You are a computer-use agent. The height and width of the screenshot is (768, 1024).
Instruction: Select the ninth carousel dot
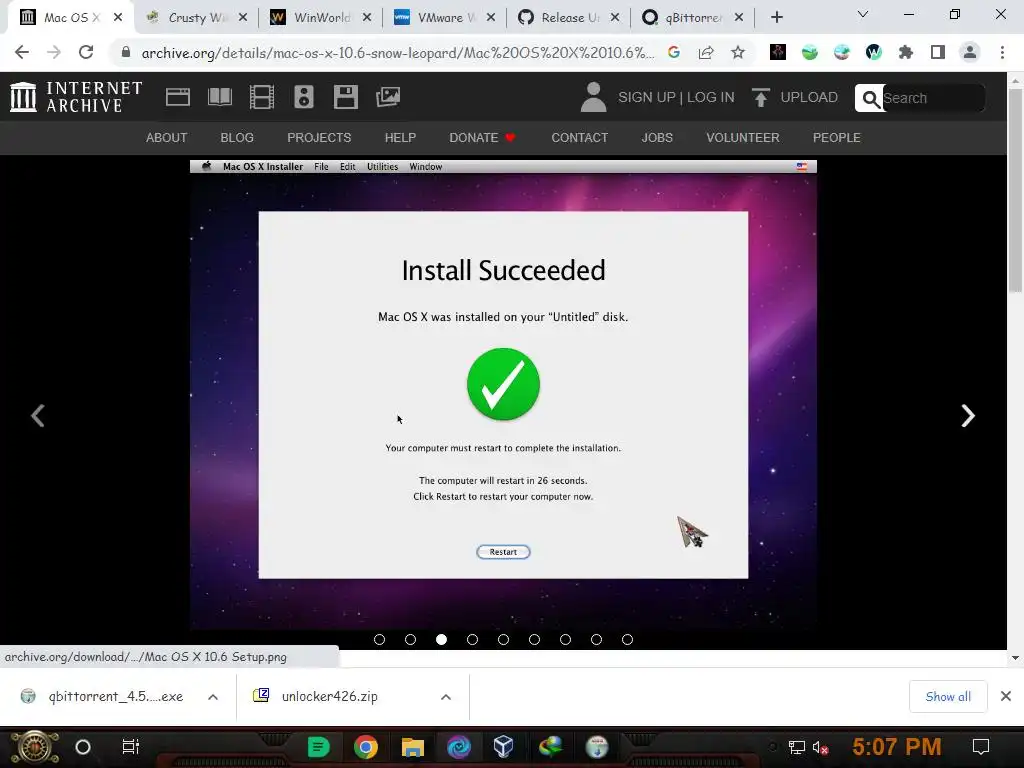pyautogui.click(x=628, y=639)
